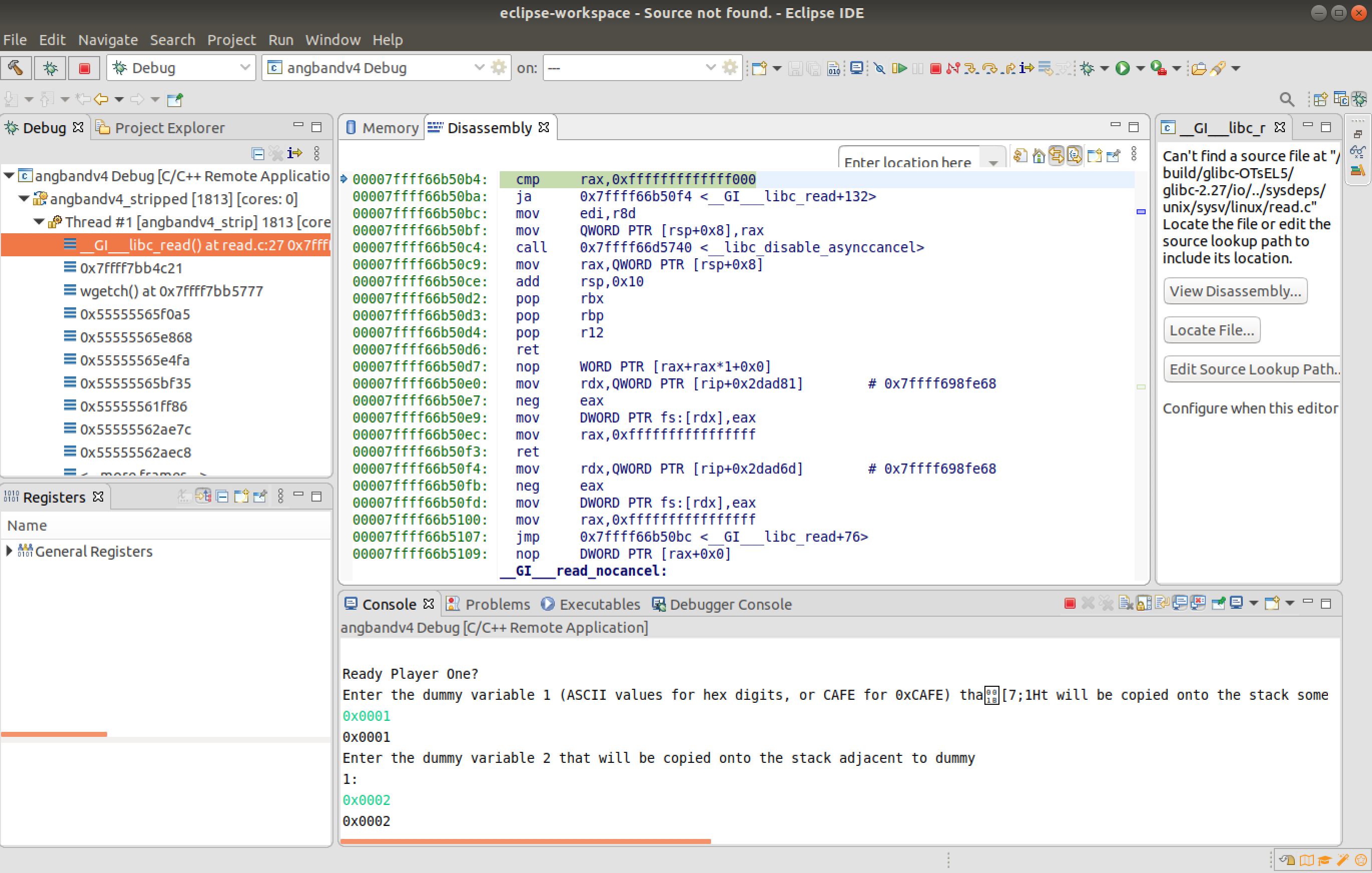The width and height of the screenshot is (1372, 873).
Task: Click the Enter location here field
Action: [x=908, y=161]
